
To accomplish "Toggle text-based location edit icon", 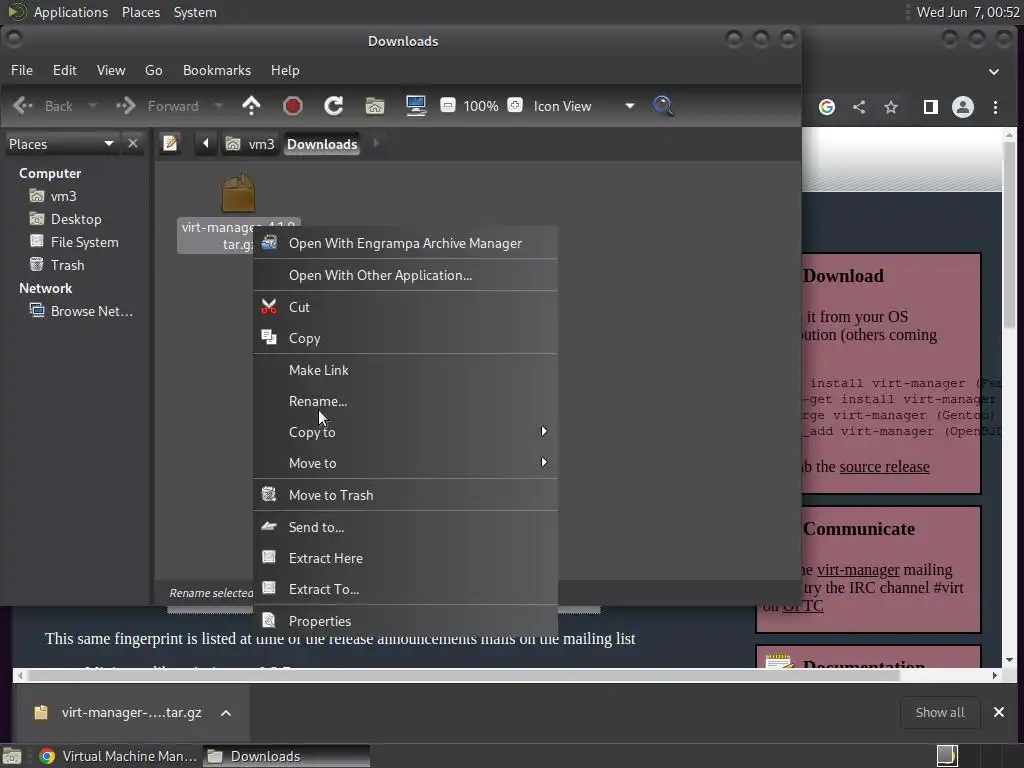I will point(170,143).
